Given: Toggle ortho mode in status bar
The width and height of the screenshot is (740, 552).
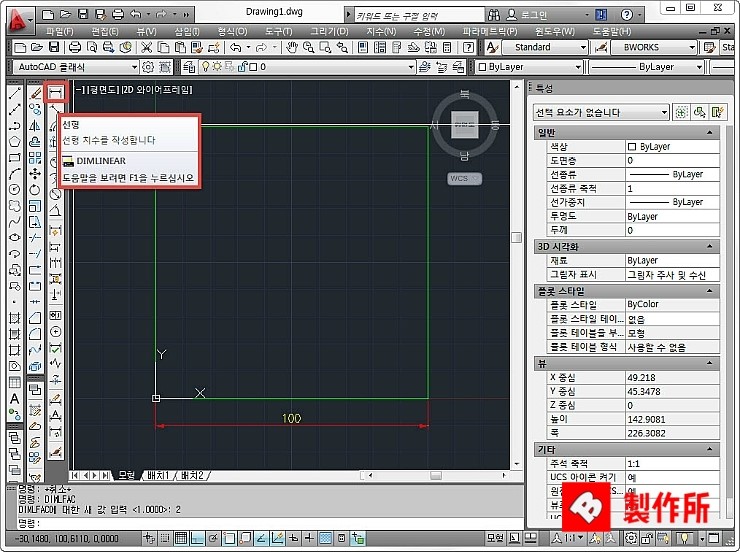Looking at the screenshot, I should (197, 538).
